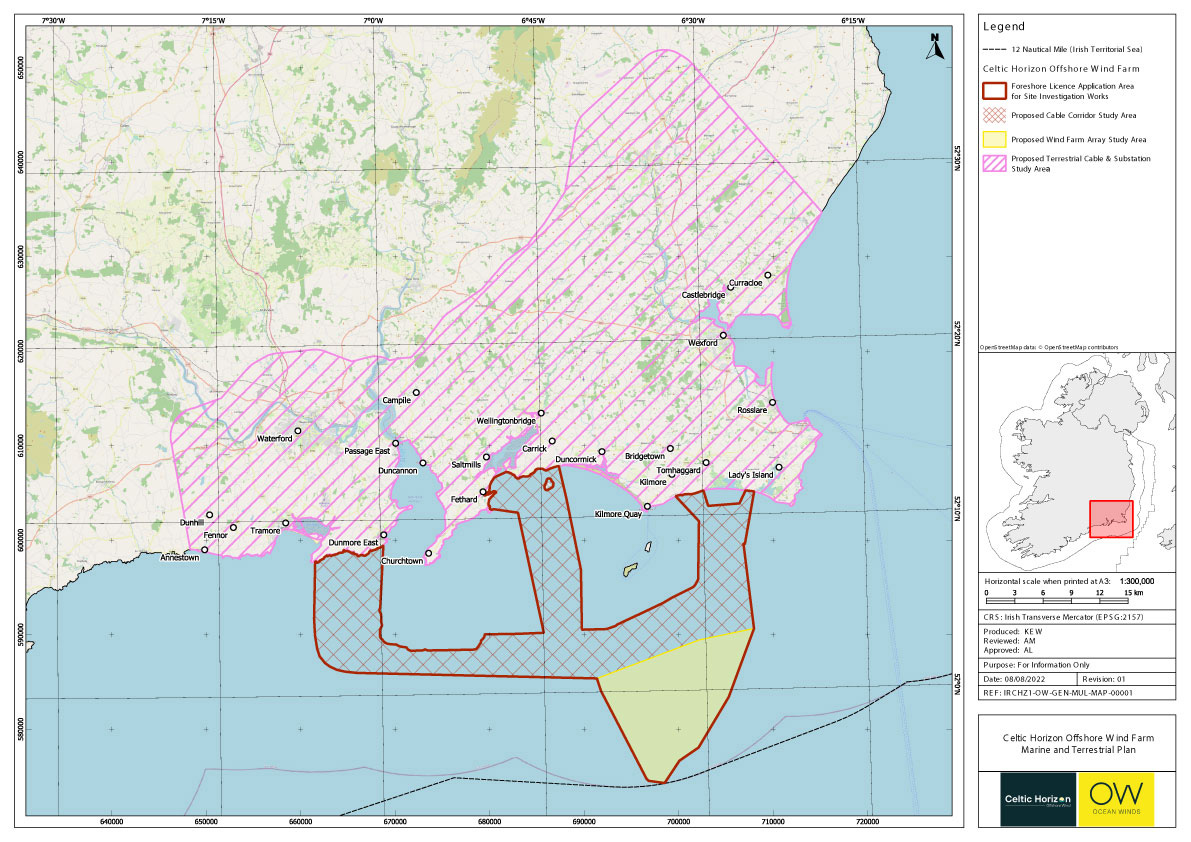Click the 12 Nautical Mile dashed line symbol

tap(994, 48)
